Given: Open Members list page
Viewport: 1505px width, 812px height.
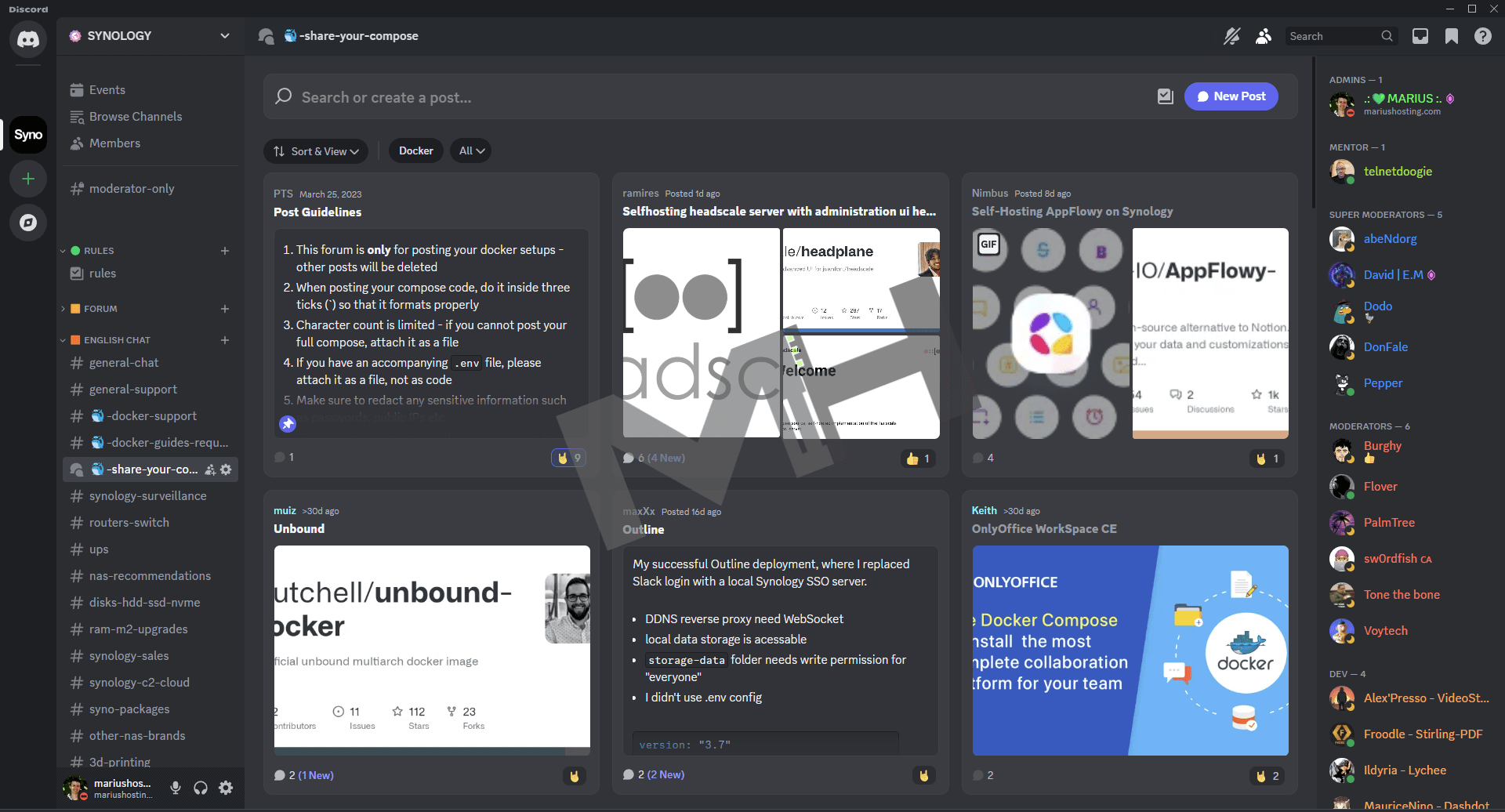Looking at the screenshot, I should click(x=150, y=143).
